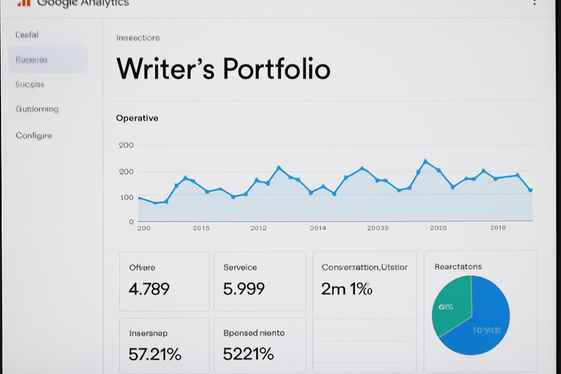Open the Configure sidebar section
The height and width of the screenshot is (374, 561).
pyautogui.click(x=34, y=136)
